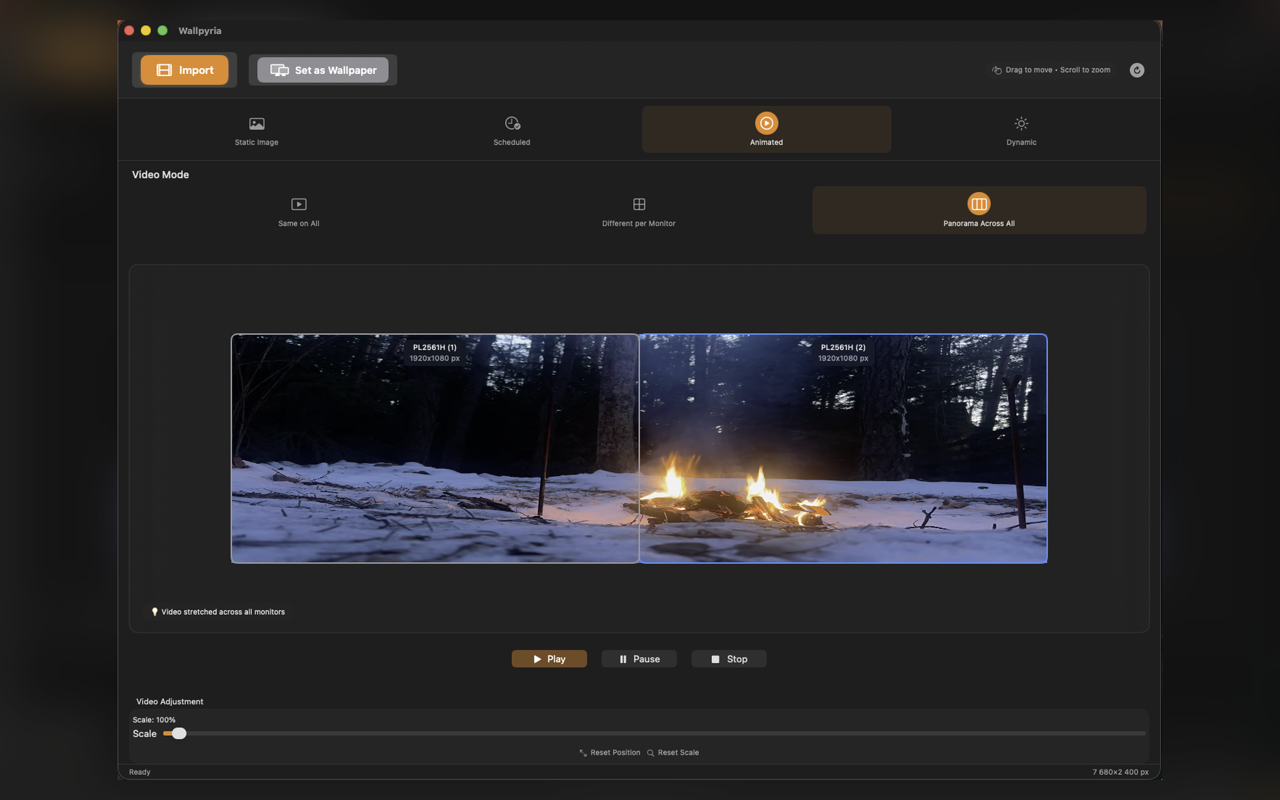Pause the video playback
This screenshot has width=1280, height=800.
639,659
